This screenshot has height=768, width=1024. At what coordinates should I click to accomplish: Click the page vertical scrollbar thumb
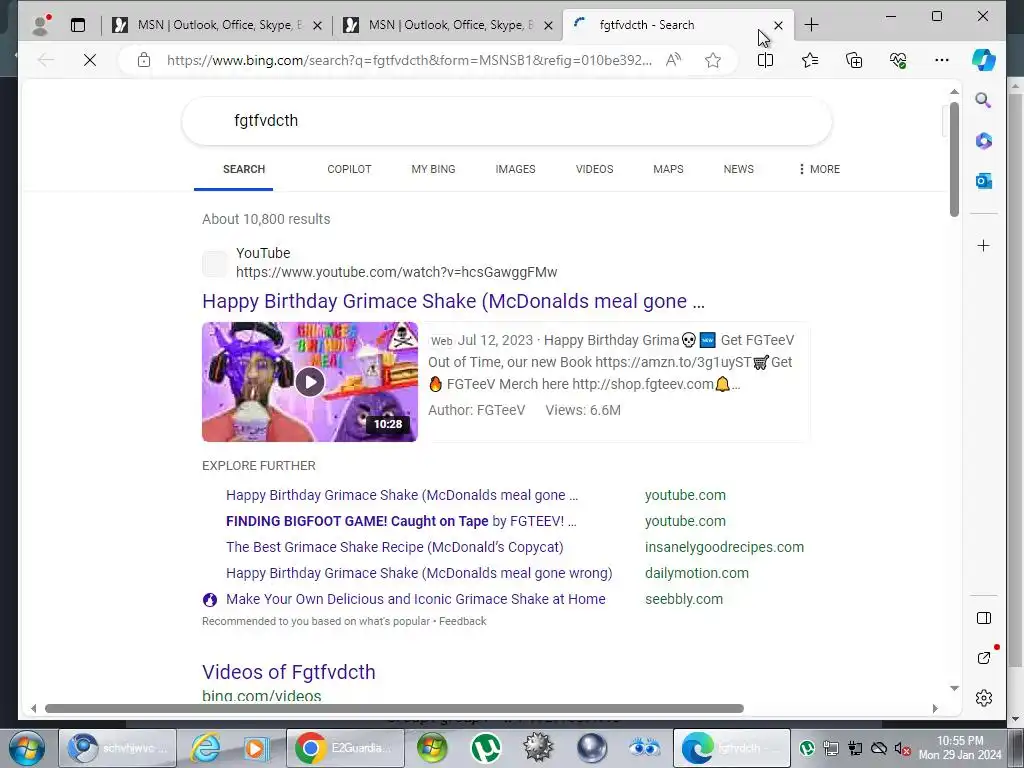pyautogui.click(x=954, y=159)
